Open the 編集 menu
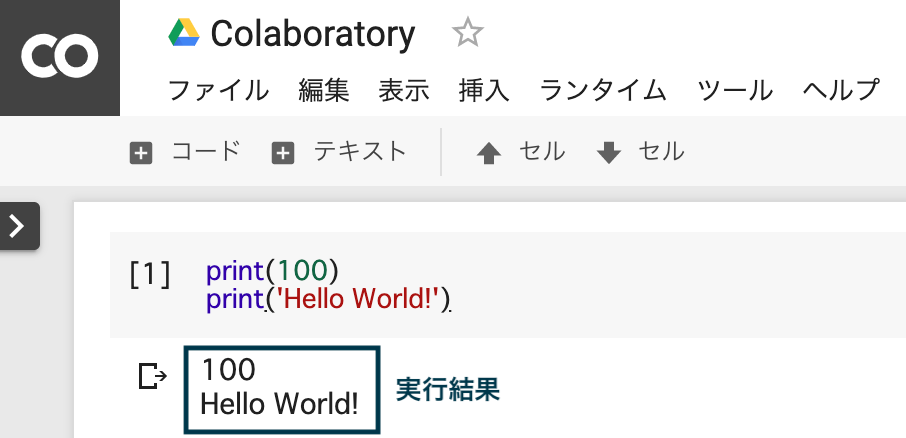 click(x=324, y=91)
